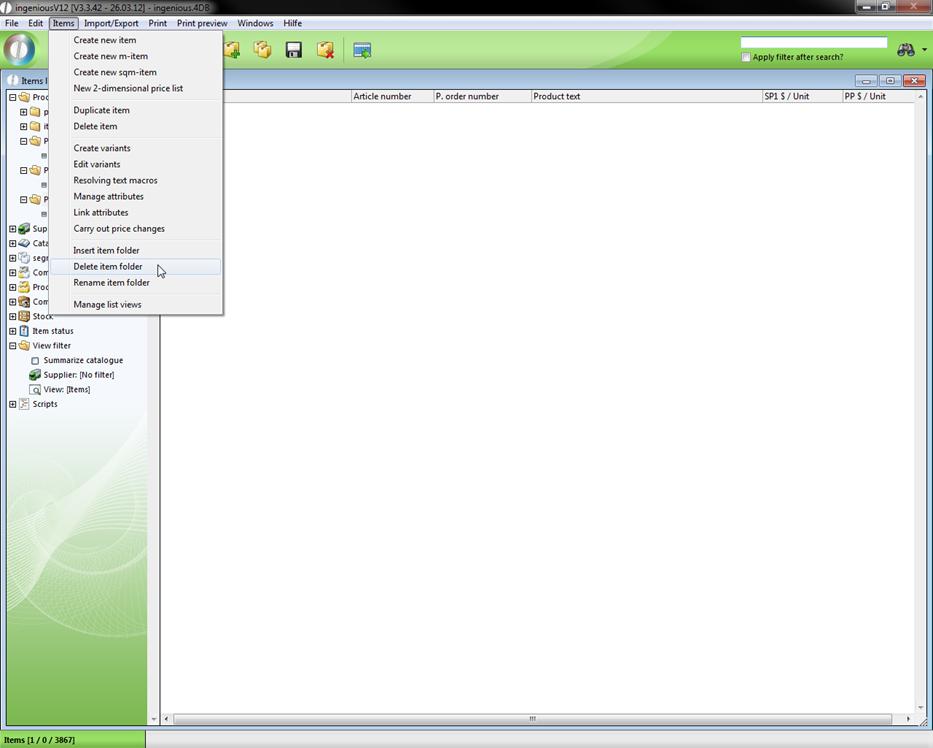This screenshot has height=748, width=933.
Task: Open dropdown arrow beside binoculars
Action: click(x=924, y=50)
